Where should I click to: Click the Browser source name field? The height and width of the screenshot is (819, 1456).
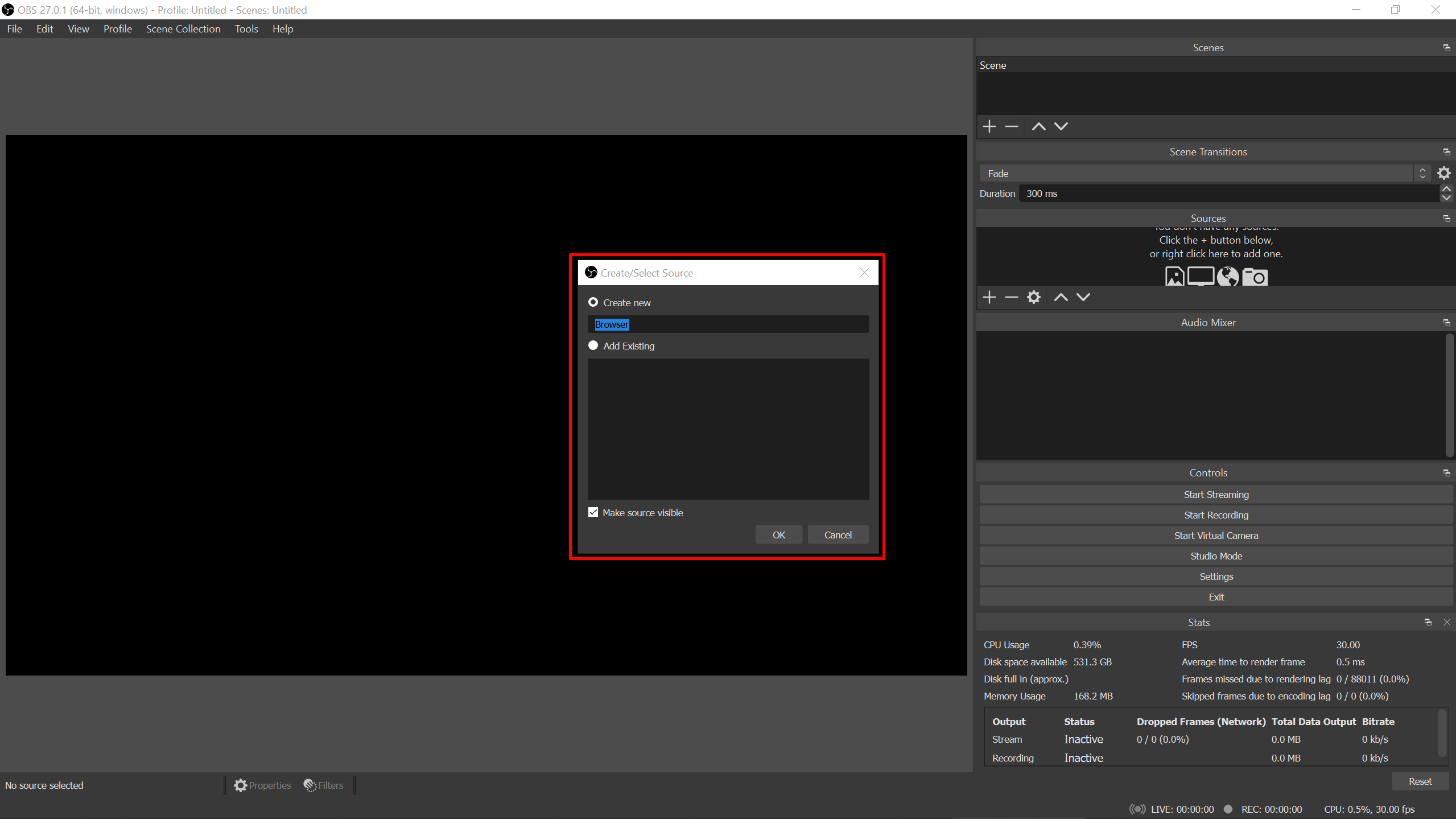(x=728, y=324)
